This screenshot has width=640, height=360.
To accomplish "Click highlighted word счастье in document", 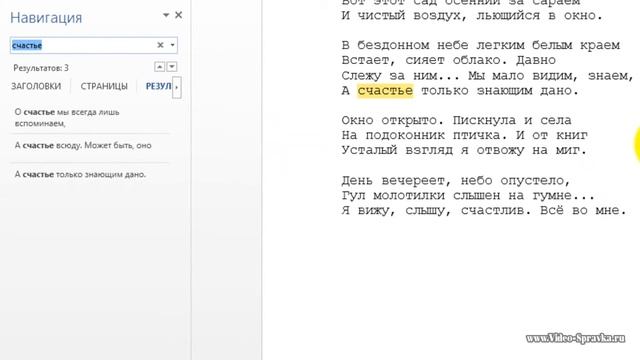I will coord(385,91).
